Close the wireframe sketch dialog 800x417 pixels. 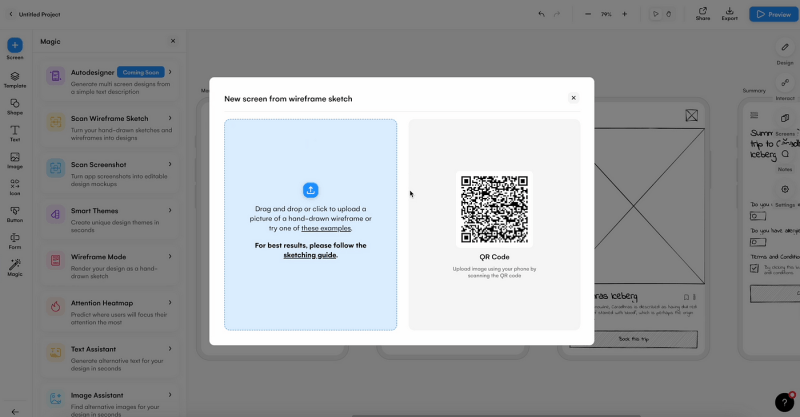[x=573, y=97]
